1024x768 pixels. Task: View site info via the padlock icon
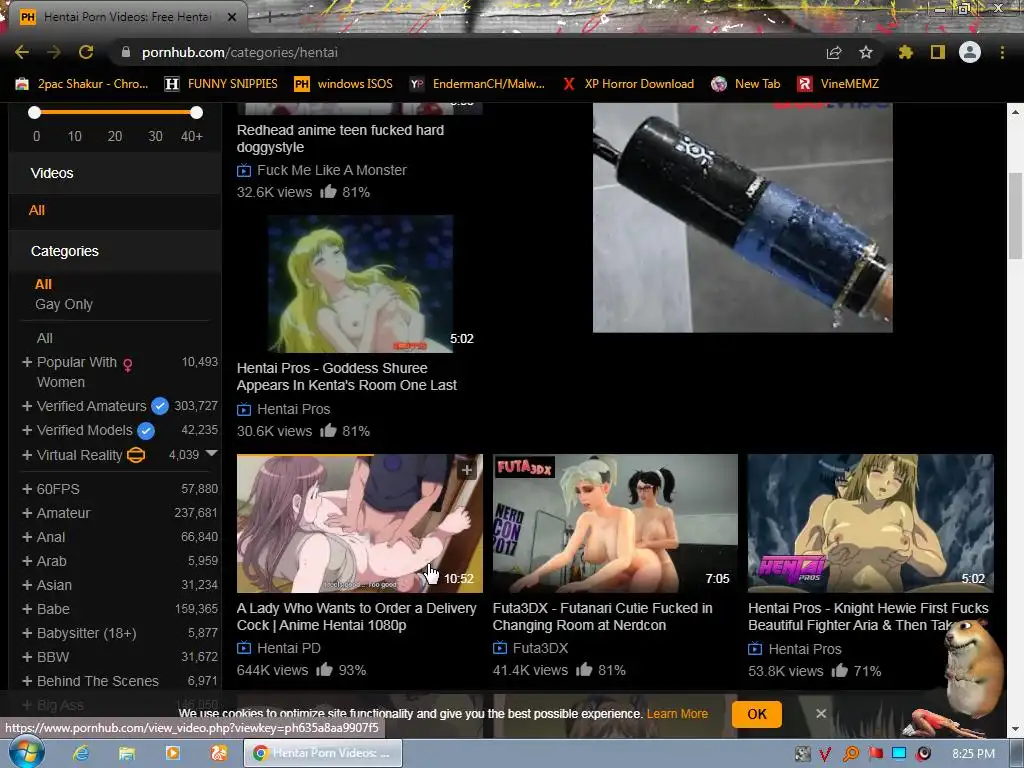pyautogui.click(x=126, y=52)
